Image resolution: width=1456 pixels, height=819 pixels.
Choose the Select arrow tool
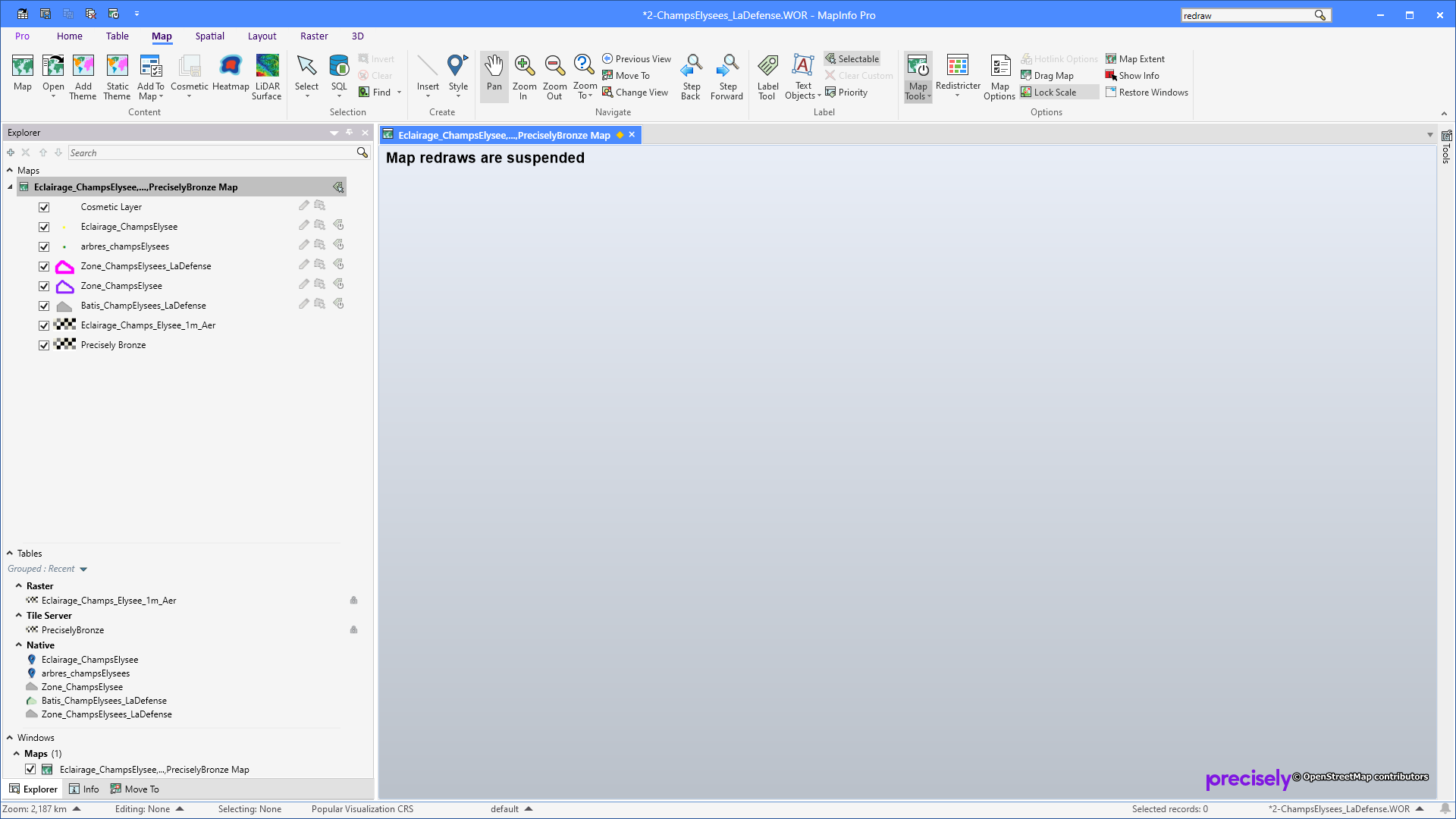(x=306, y=75)
